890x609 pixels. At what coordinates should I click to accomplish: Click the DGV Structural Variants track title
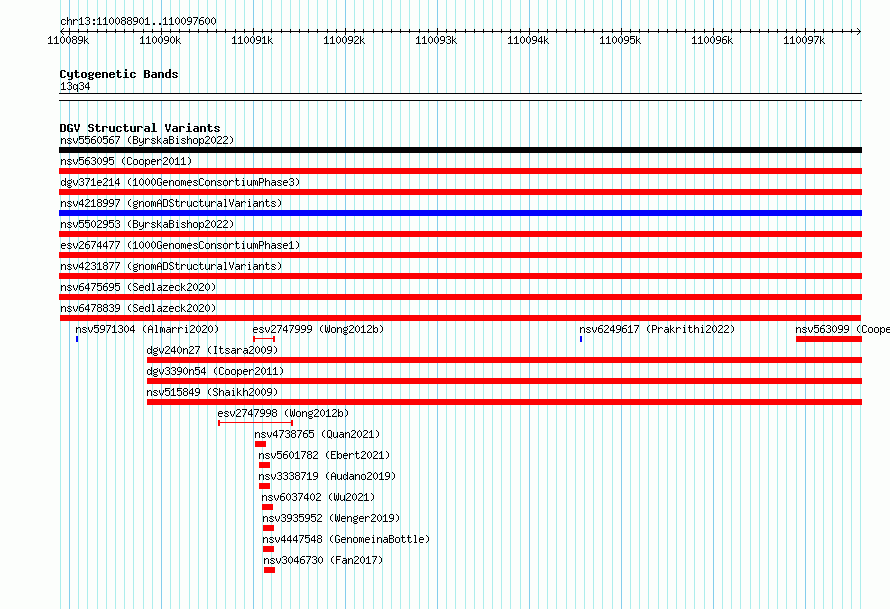(140, 128)
